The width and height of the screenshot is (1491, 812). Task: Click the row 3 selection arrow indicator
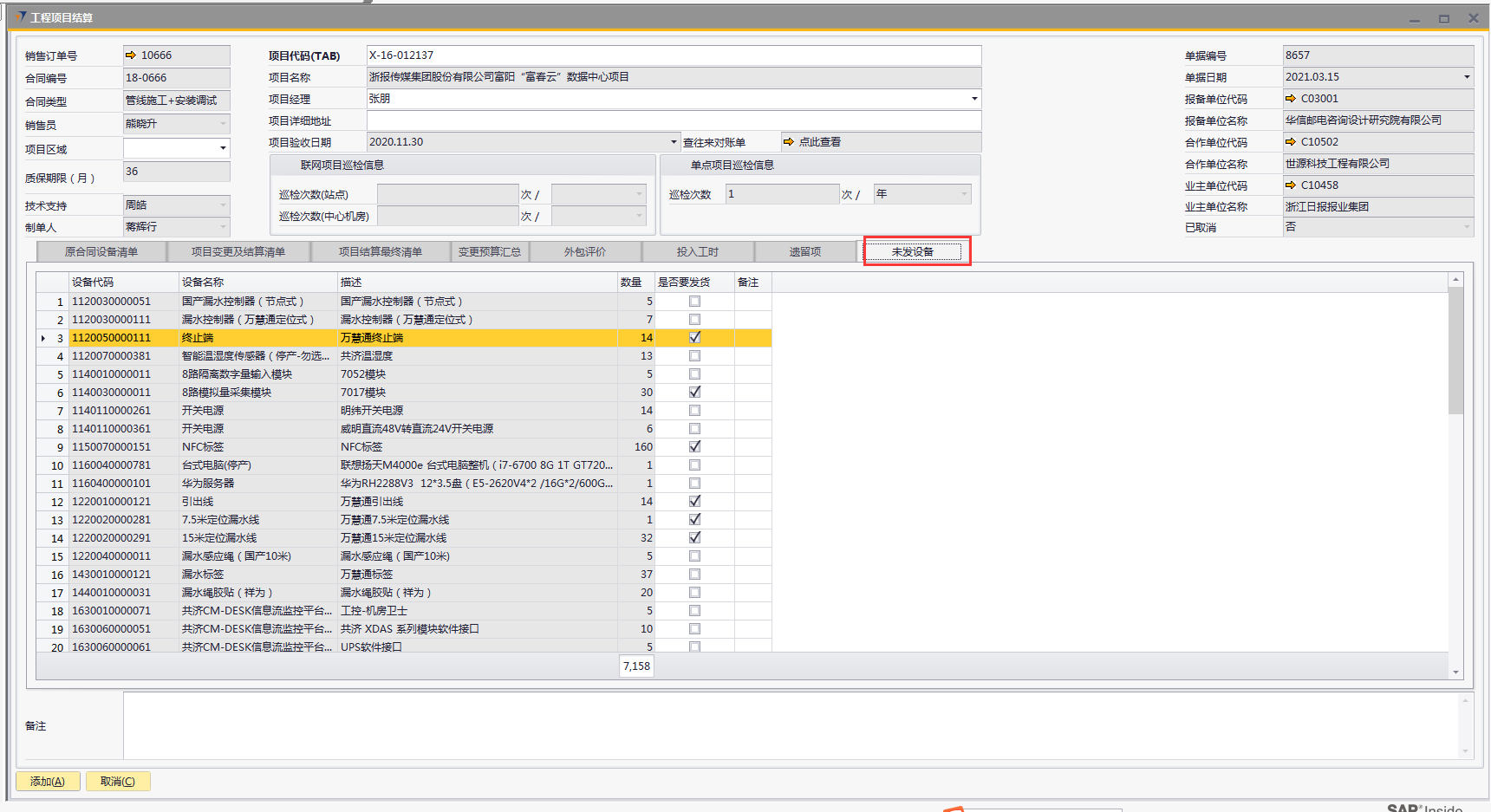point(43,338)
